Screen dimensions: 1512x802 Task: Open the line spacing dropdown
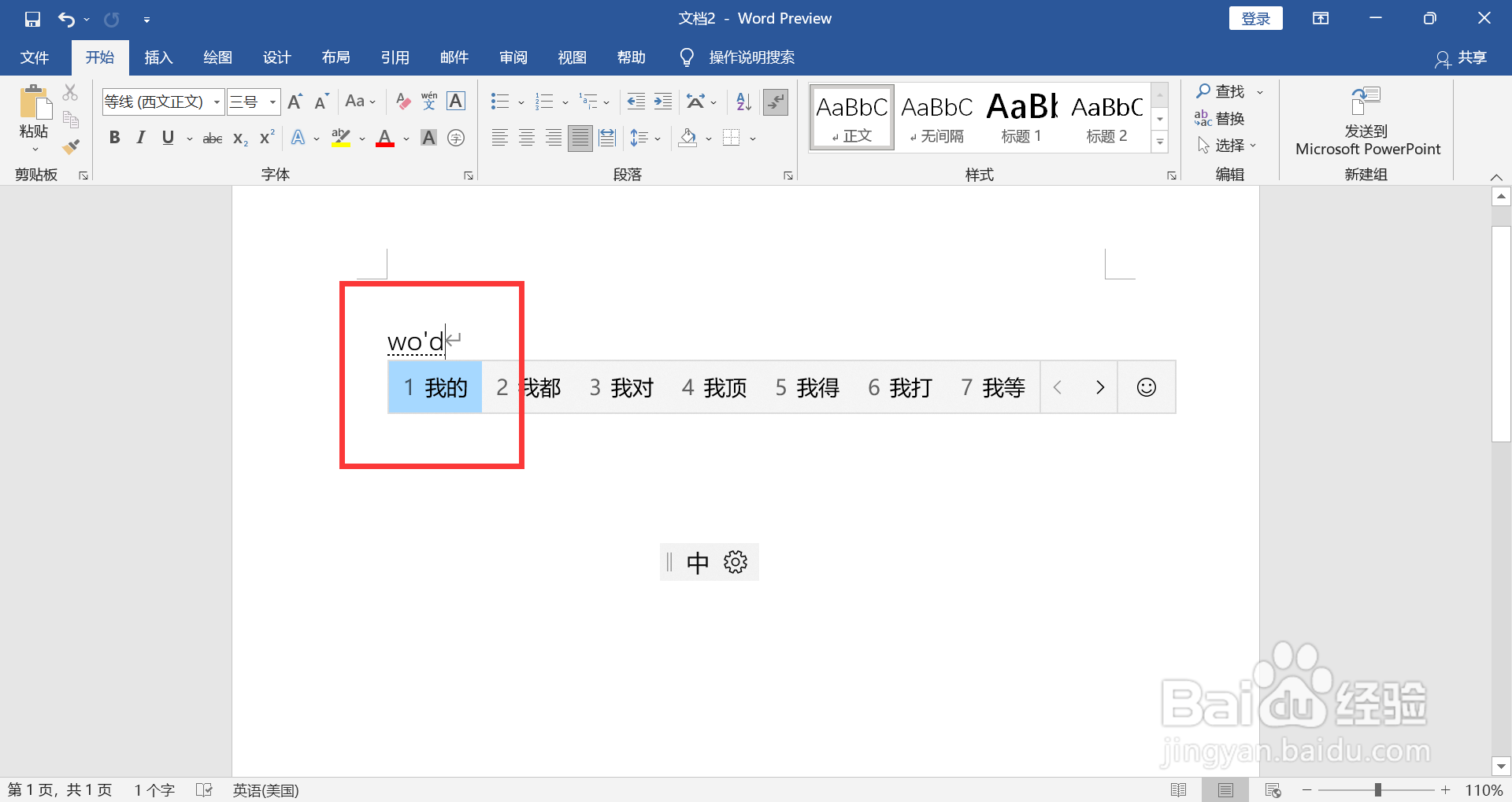click(646, 138)
